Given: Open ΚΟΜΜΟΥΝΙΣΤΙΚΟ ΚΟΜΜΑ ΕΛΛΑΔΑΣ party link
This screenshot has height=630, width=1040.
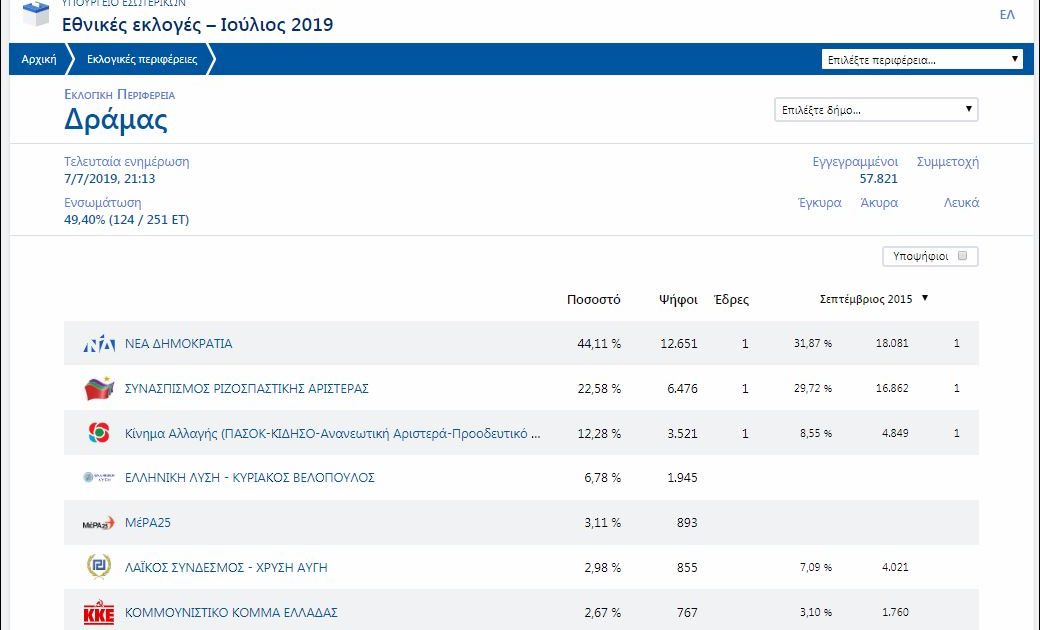Looking at the screenshot, I should pyautogui.click(x=231, y=612).
